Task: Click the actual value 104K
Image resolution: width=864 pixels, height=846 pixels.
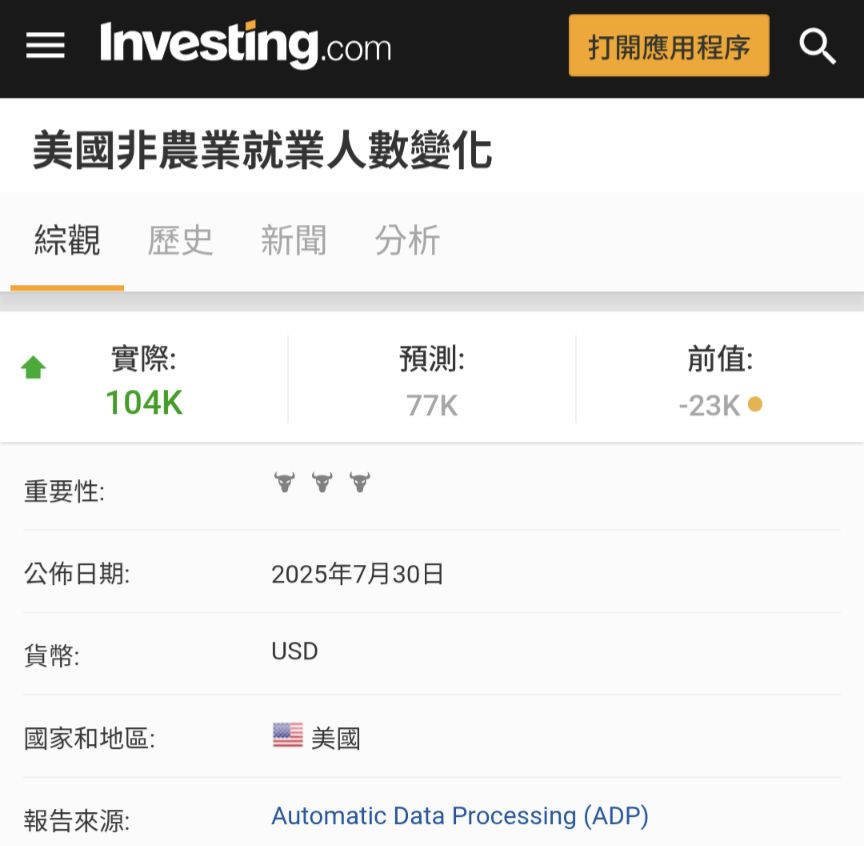Action: [144, 402]
